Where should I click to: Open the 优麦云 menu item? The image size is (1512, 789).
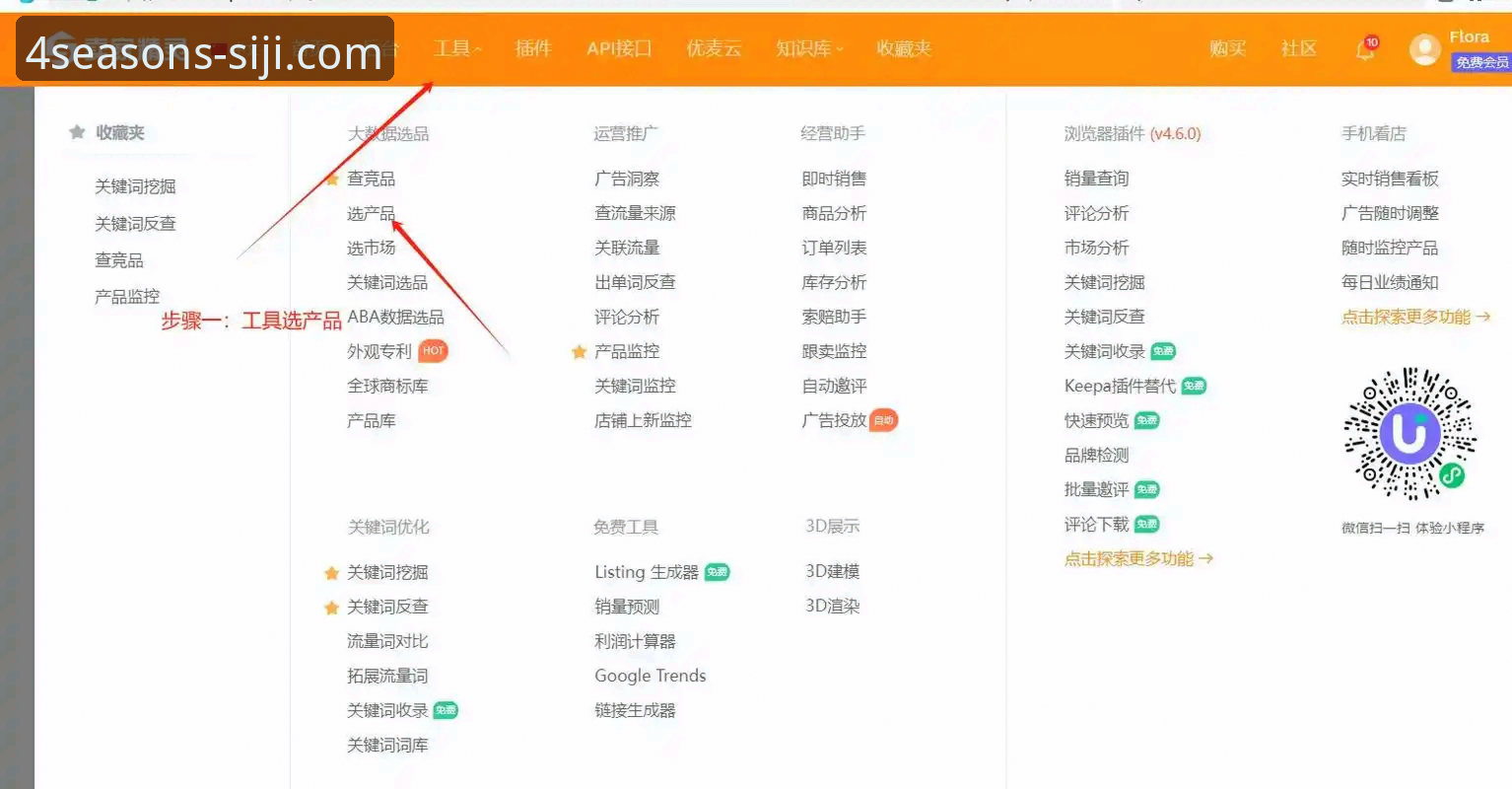714,48
